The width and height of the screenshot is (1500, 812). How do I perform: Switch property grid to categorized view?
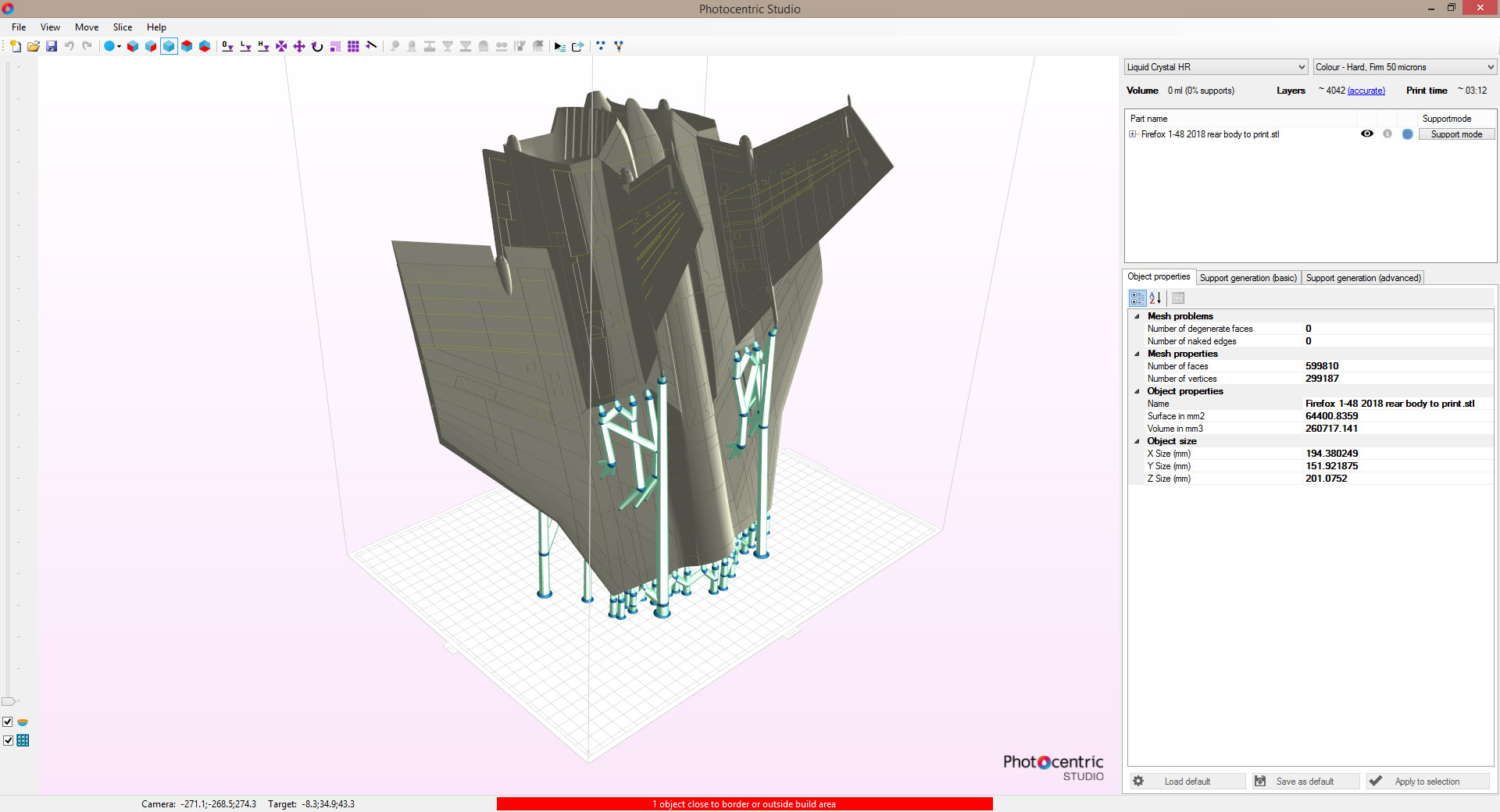tap(1137, 298)
